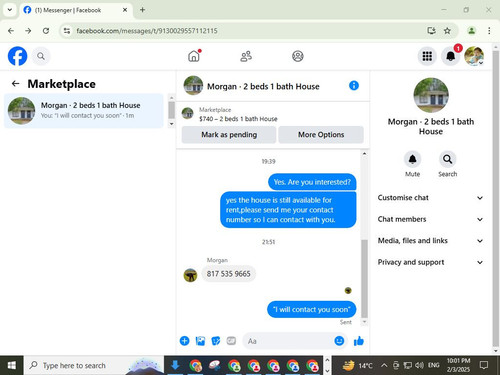This screenshot has width=500, height=375.
Task: Show hidden system tray icons
Action: click(x=384, y=365)
